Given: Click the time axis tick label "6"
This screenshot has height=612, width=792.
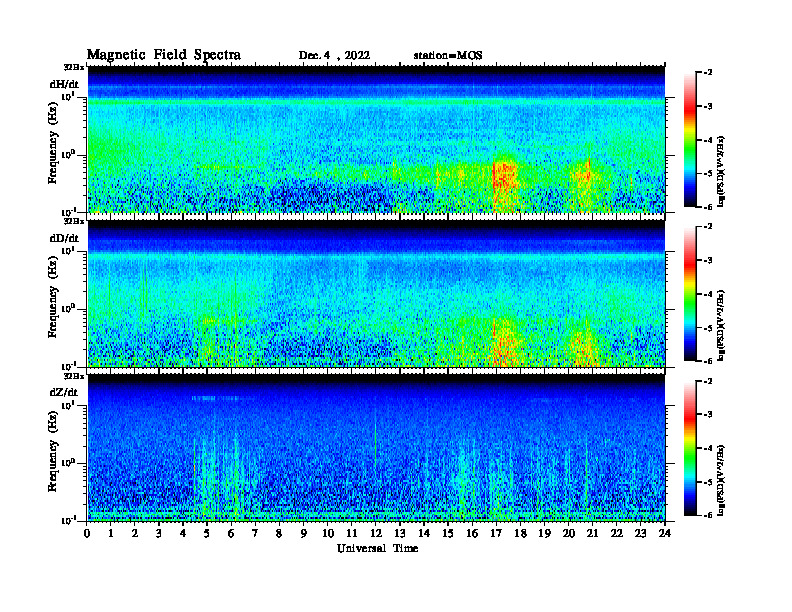Looking at the screenshot, I should click(231, 534).
